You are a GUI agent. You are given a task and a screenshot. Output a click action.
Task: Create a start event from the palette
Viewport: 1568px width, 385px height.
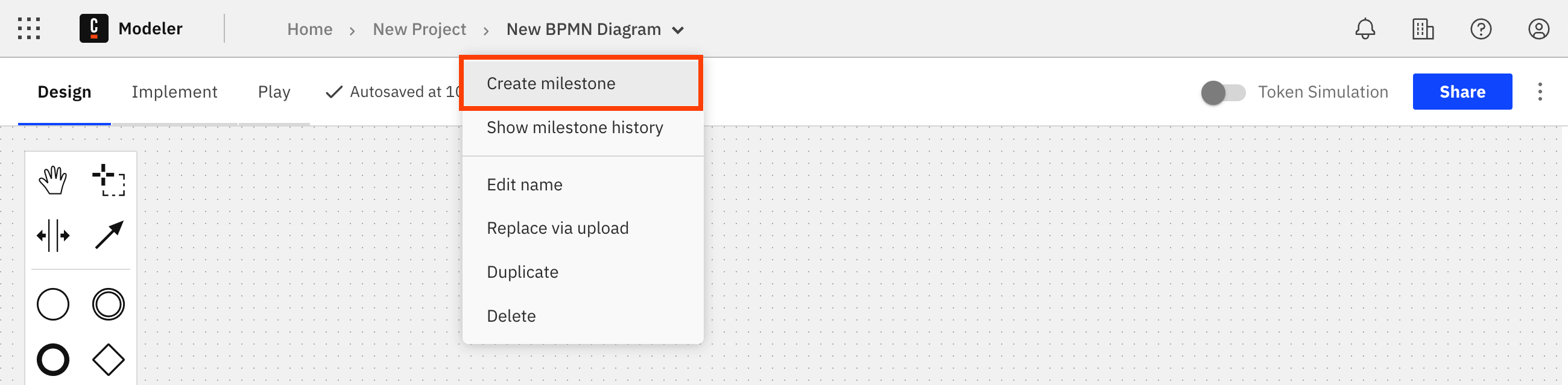click(x=53, y=304)
